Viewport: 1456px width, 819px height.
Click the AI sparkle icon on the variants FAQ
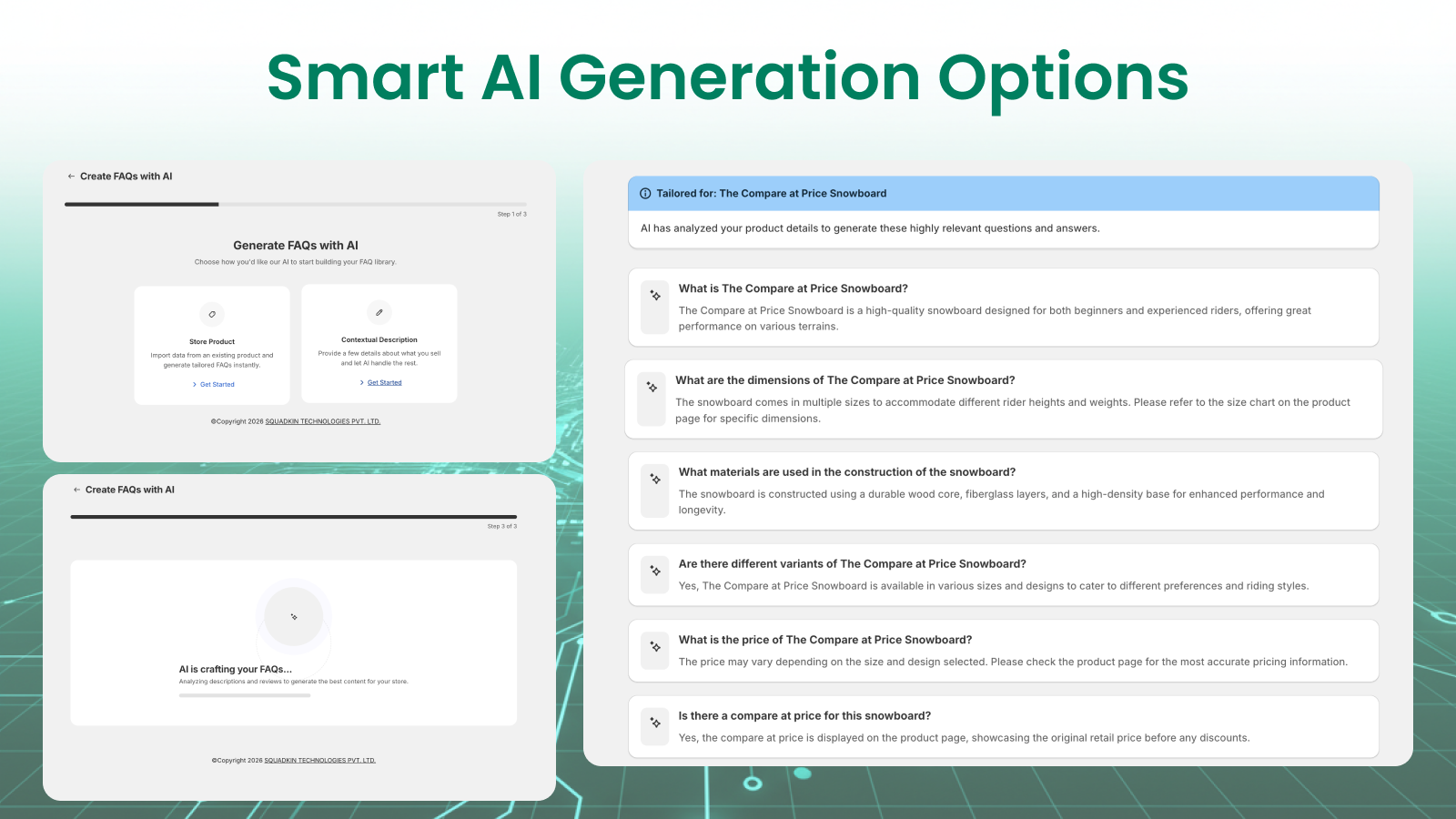coord(654,571)
